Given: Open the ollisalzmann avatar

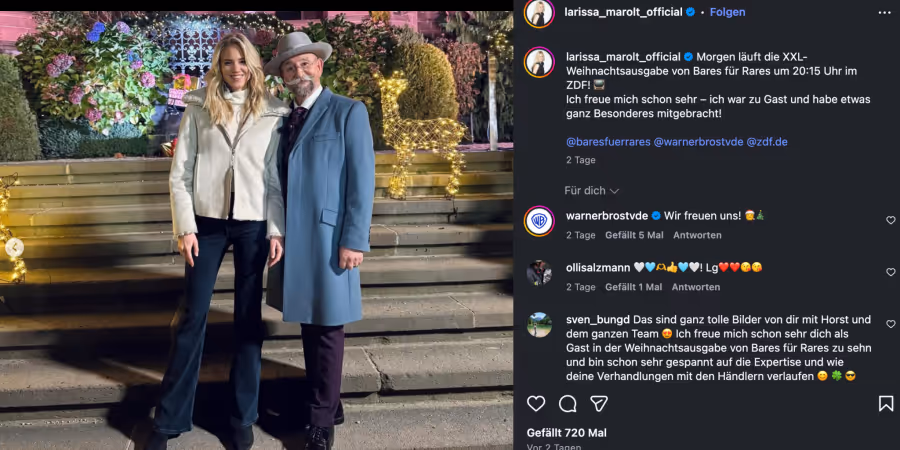Looking at the screenshot, I should click(x=539, y=273).
